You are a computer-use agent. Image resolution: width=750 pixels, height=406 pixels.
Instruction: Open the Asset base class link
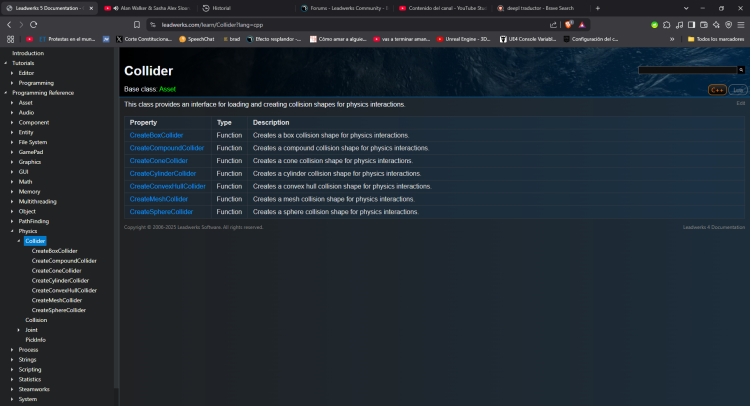point(168,89)
